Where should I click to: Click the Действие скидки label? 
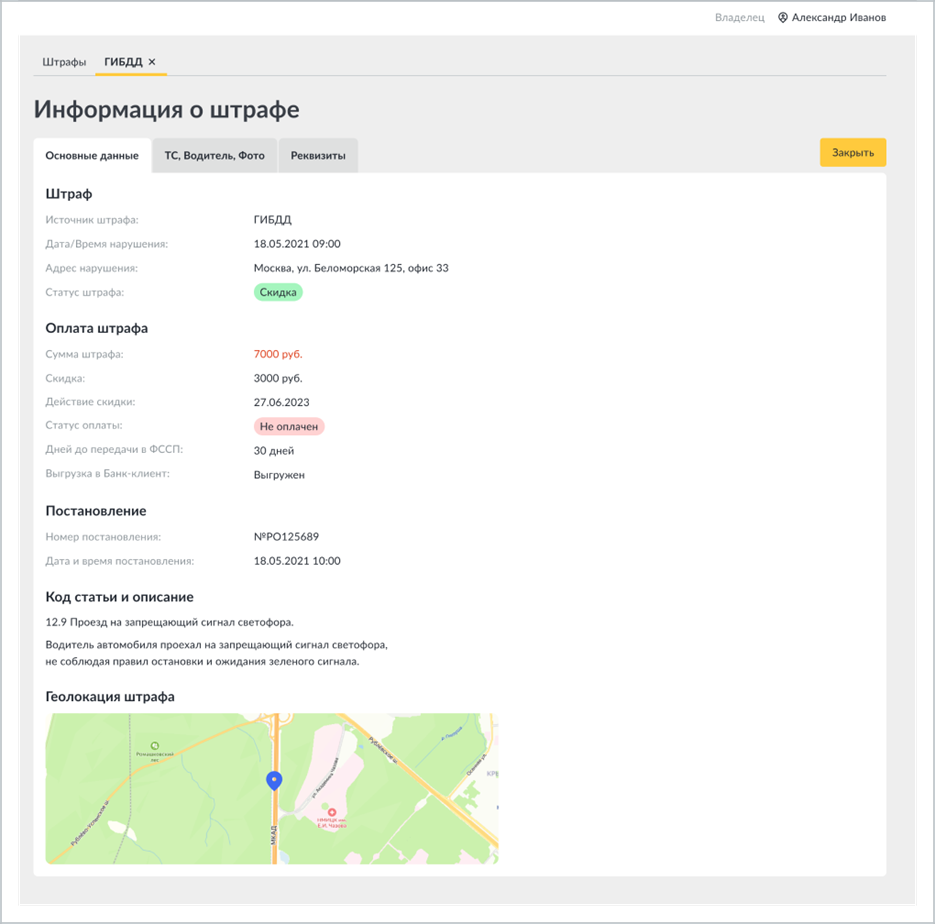(90, 402)
